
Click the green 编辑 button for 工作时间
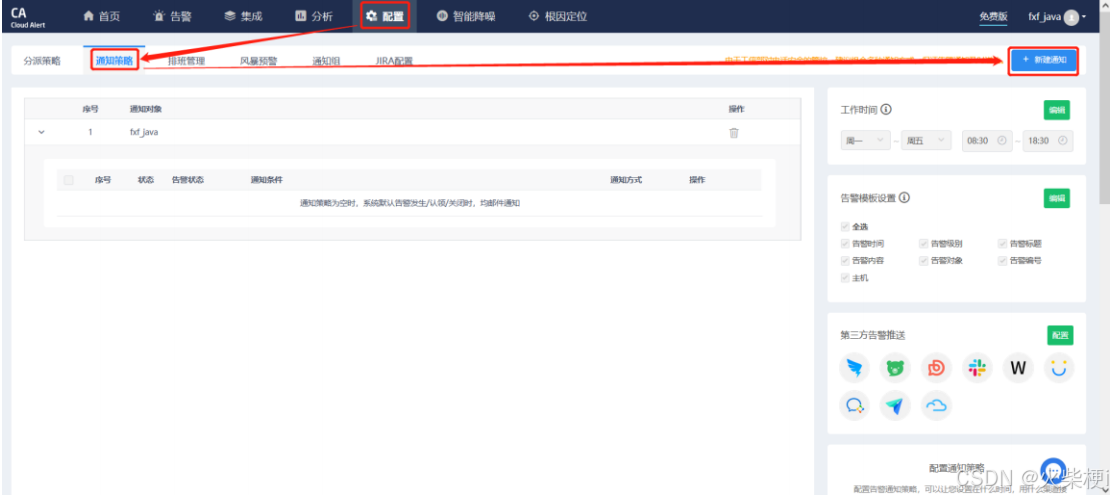1056,110
